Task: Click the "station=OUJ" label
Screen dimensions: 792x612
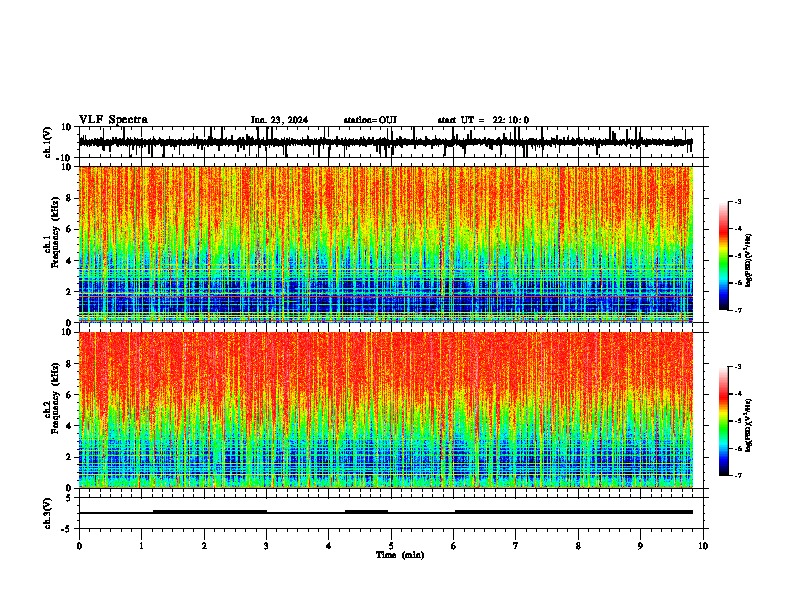Action: click(x=370, y=120)
